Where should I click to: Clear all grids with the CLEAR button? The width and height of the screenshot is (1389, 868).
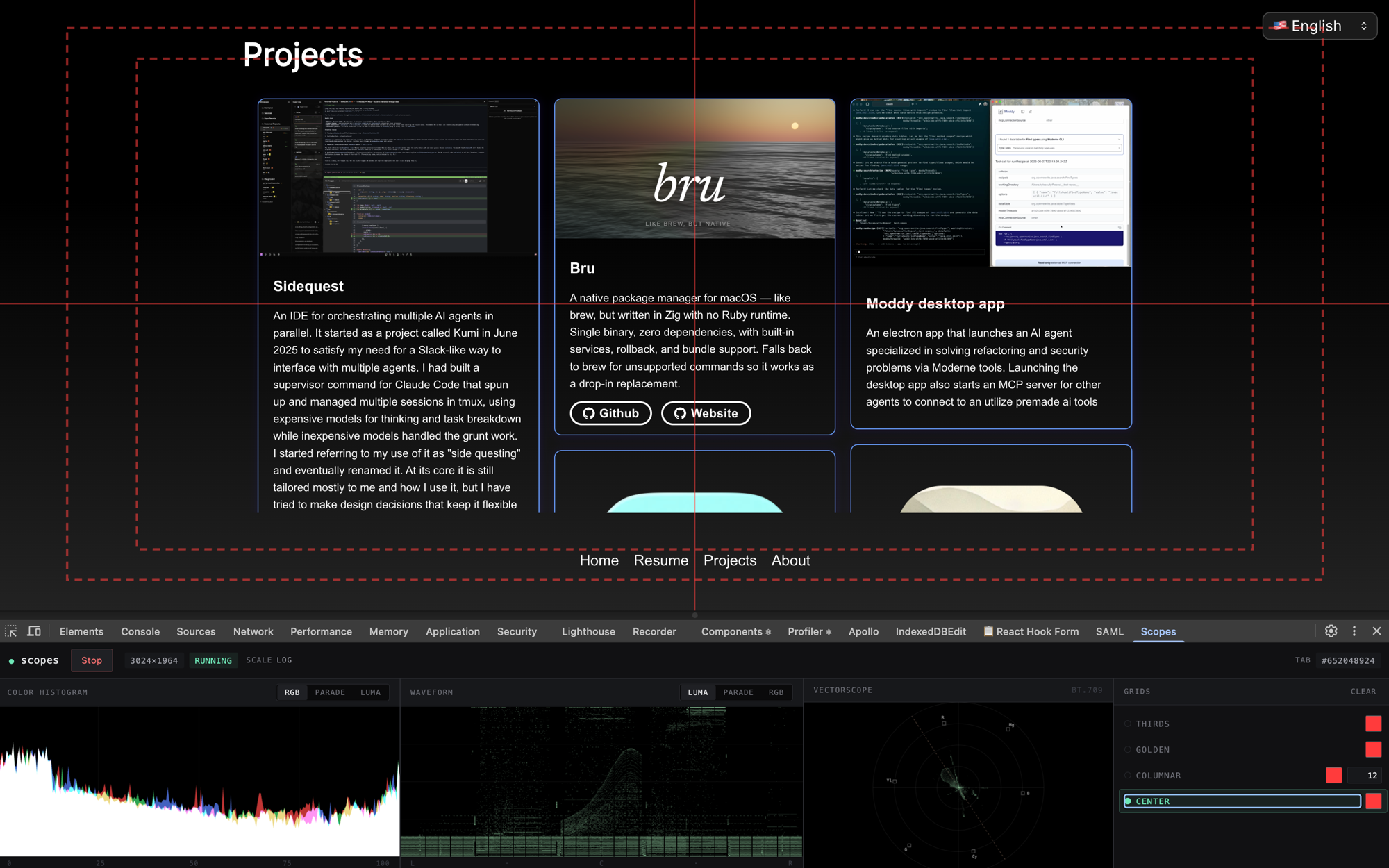[x=1363, y=692]
